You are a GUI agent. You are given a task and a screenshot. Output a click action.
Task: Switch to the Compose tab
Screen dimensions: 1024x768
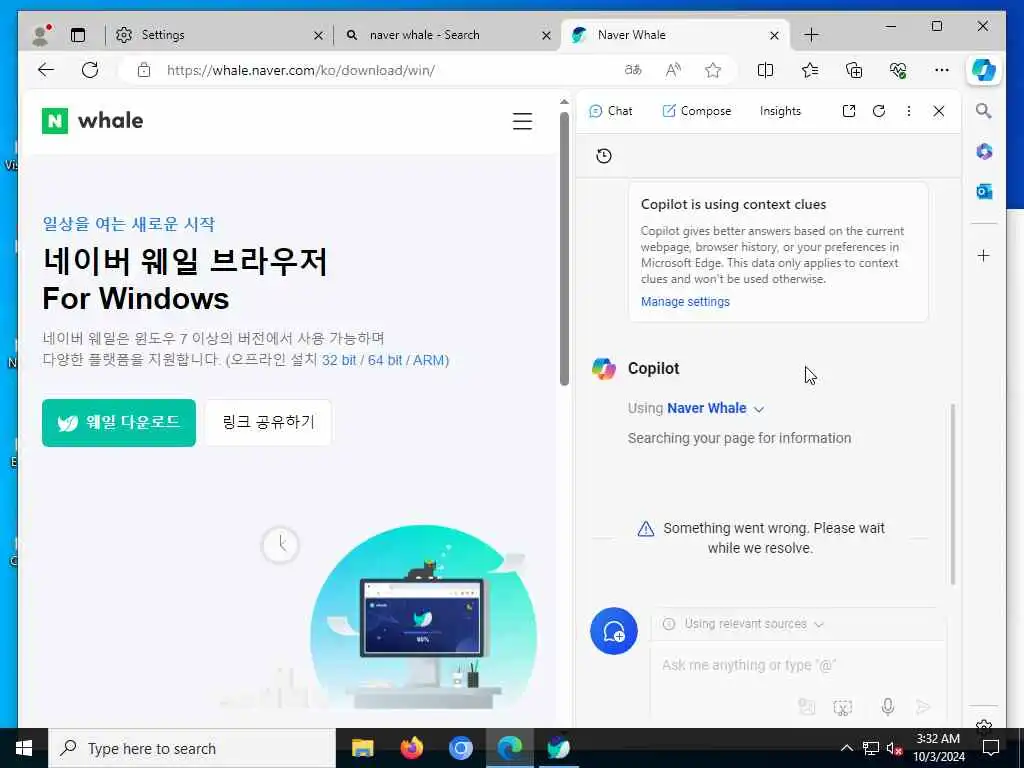(697, 111)
